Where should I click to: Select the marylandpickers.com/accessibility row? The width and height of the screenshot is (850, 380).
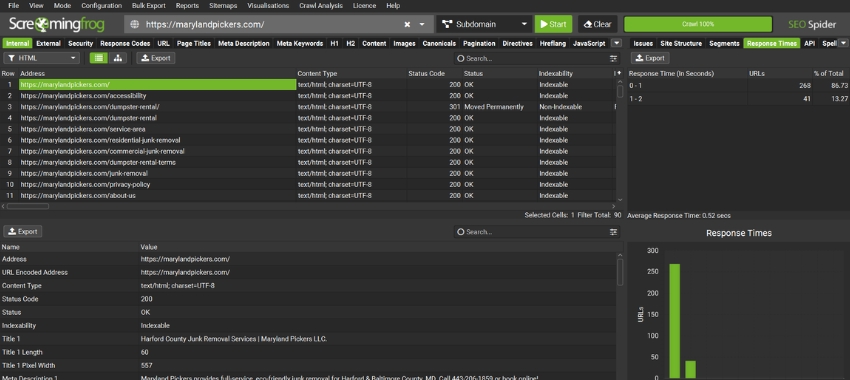[x=308, y=95]
